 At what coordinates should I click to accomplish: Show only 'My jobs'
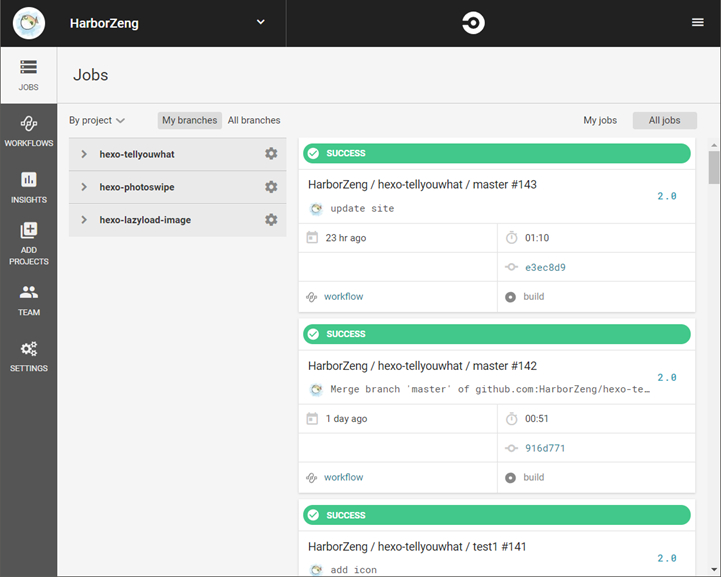(600, 120)
